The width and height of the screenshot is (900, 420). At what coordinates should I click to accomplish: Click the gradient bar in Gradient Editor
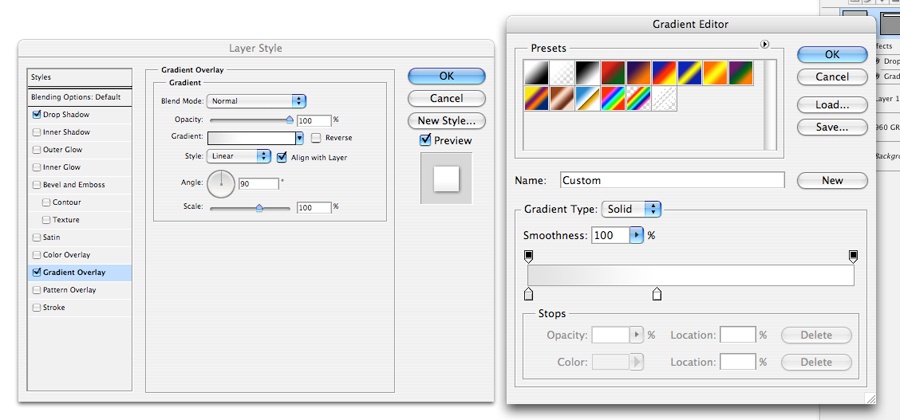(x=690, y=275)
